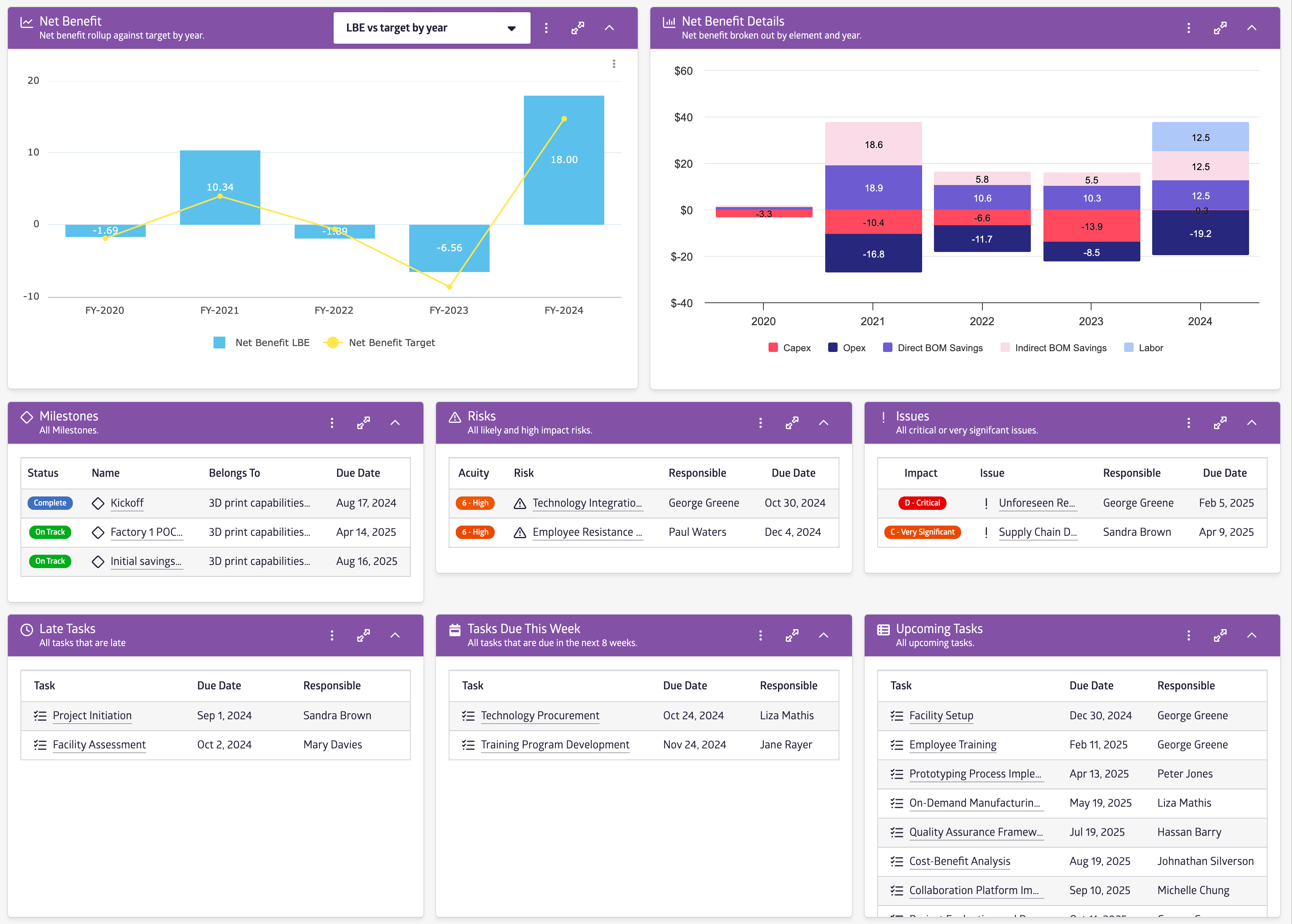This screenshot has width=1292, height=924.
Task: Expand the Net Benefit panel to fullscreen
Action: (577, 28)
